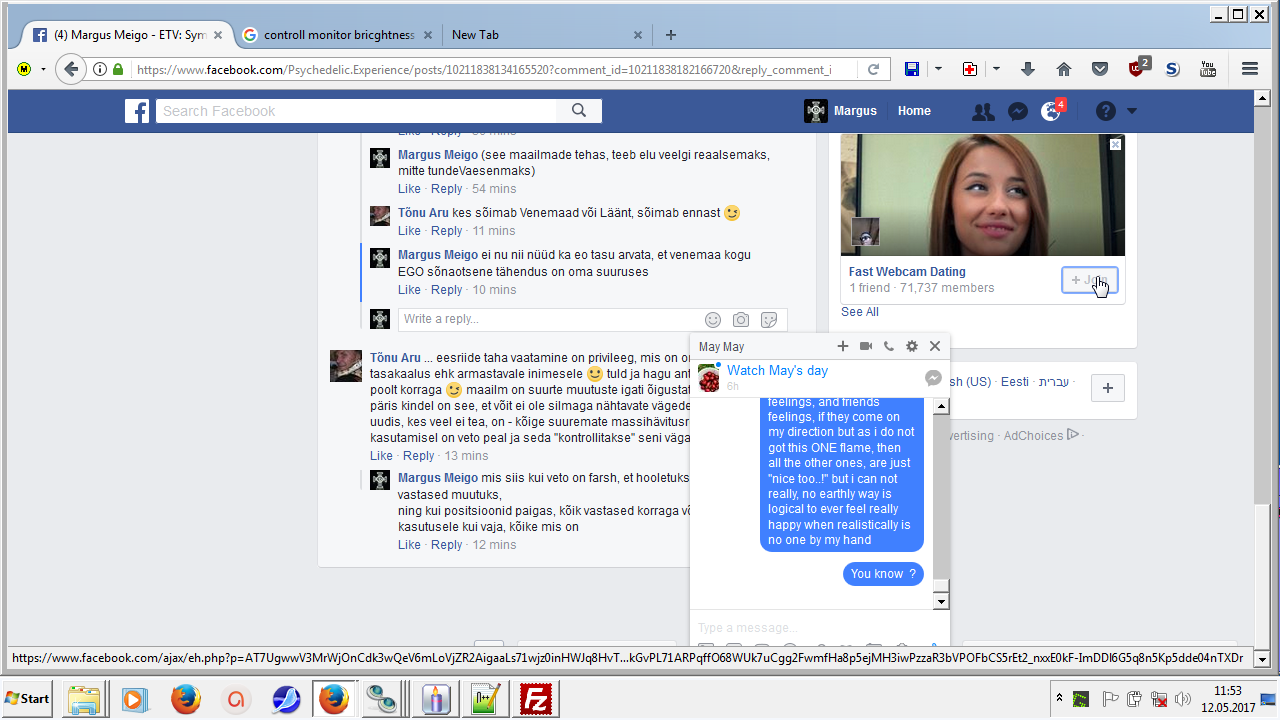This screenshot has width=1280, height=720.
Task: Go to the Firefox home page
Action: [x=1064, y=69]
